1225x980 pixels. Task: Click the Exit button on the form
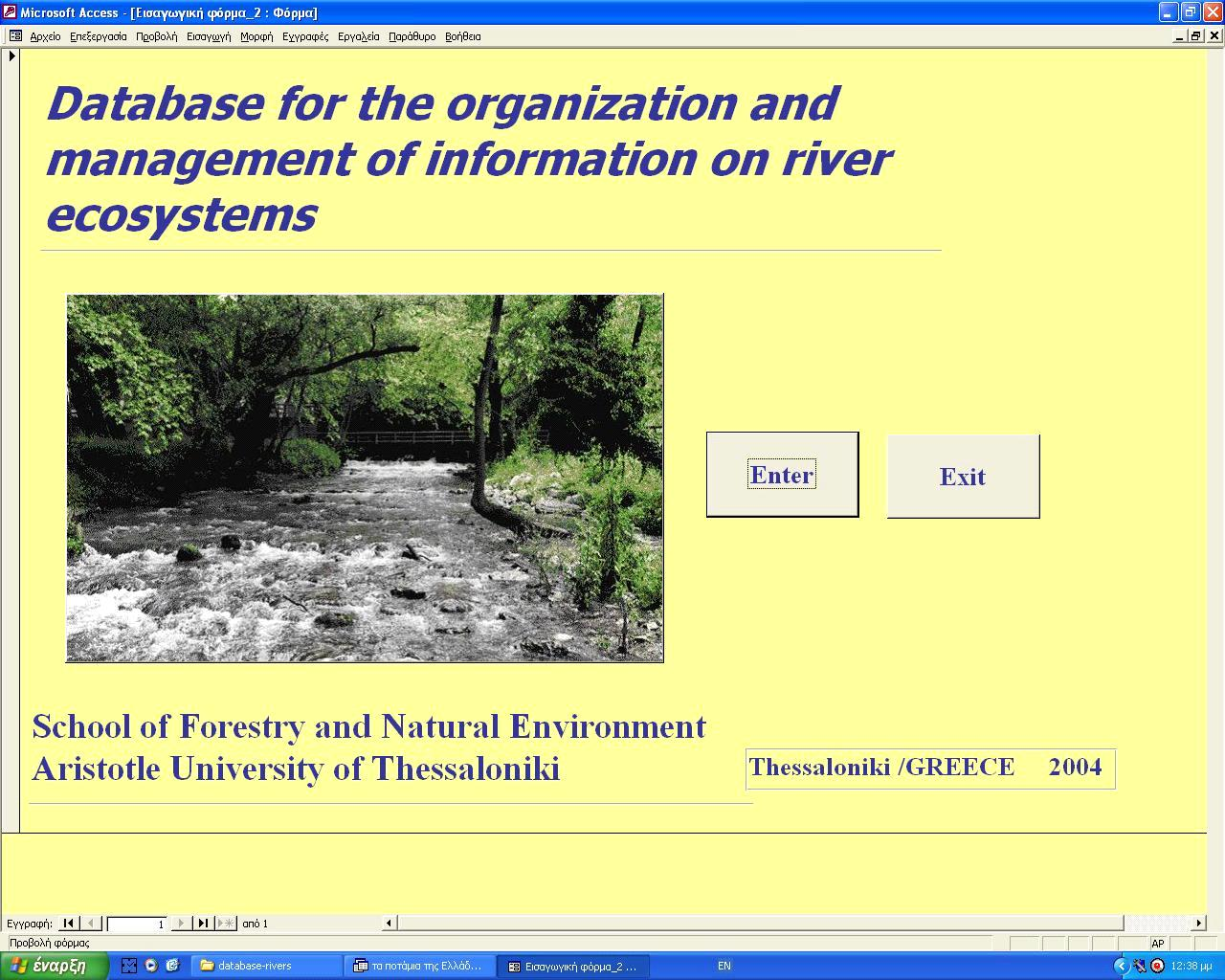(x=963, y=477)
